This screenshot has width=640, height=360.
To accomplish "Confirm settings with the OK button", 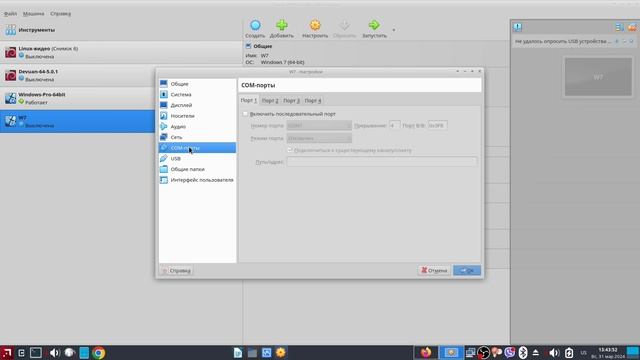I will tap(467, 270).
